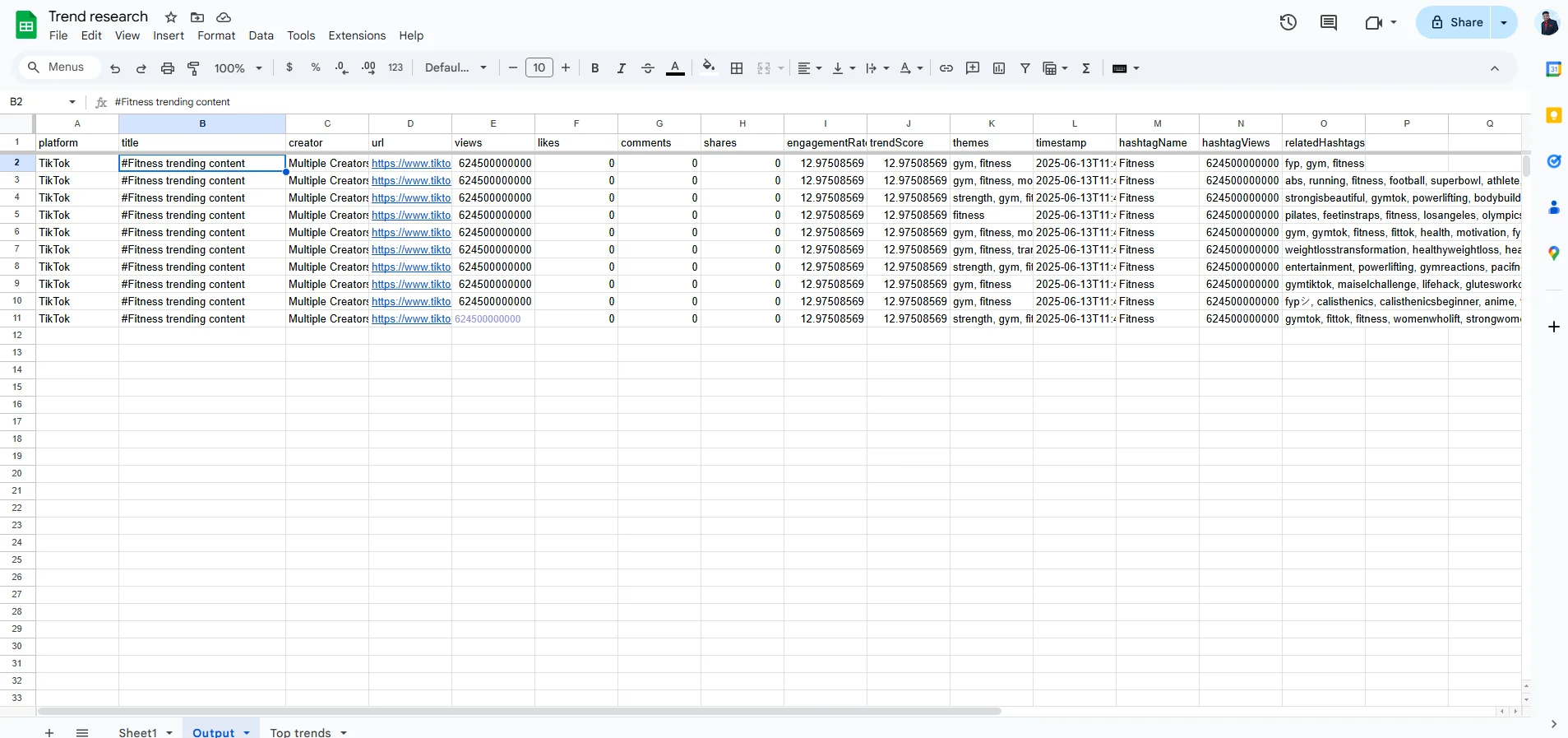Star the Trend research document
Image resolution: width=1568 pixels, height=738 pixels.
[171, 17]
